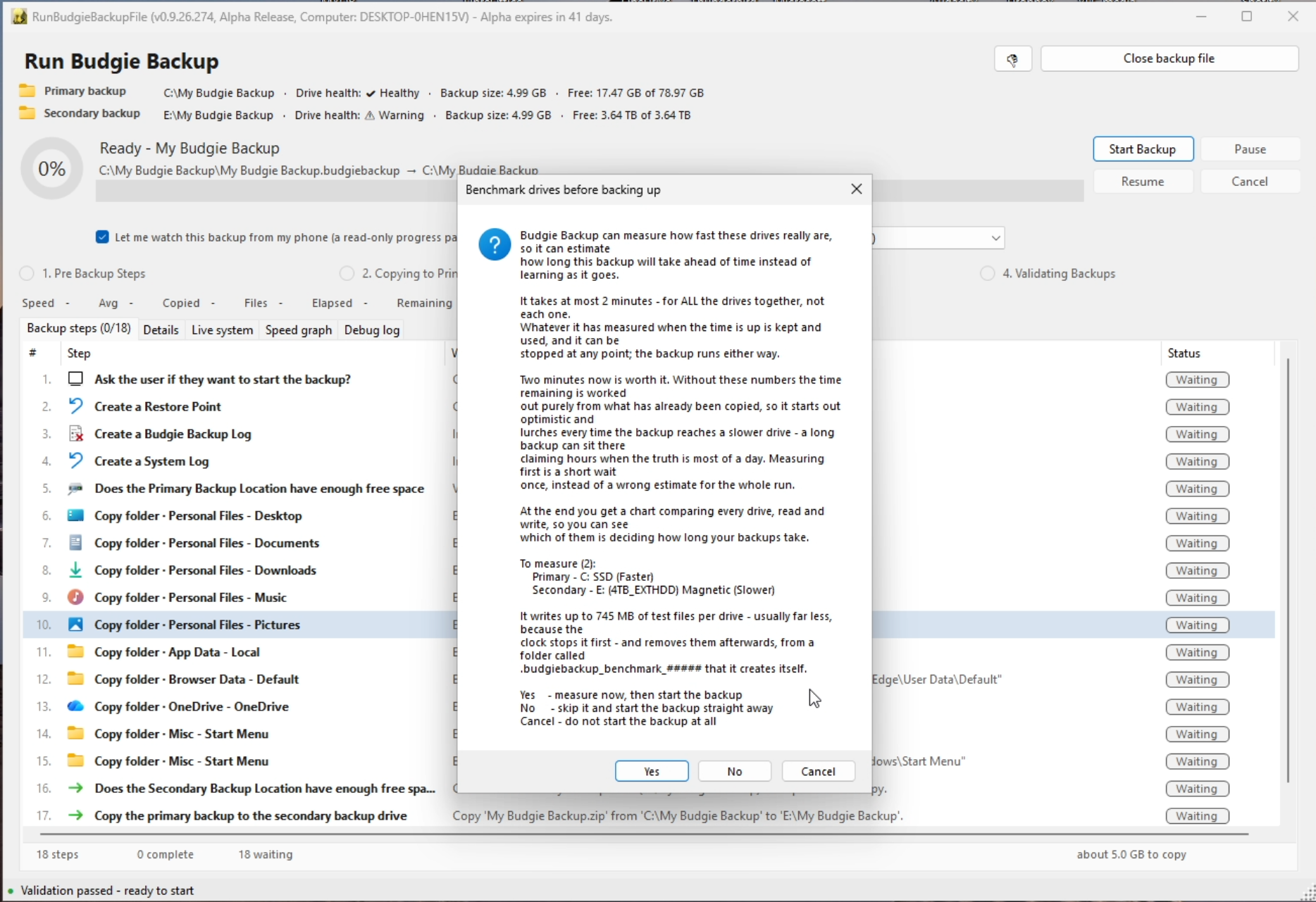Image resolution: width=1316 pixels, height=902 pixels.
Task: Select the 2. Copying to Primary radio button
Action: [x=347, y=273]
